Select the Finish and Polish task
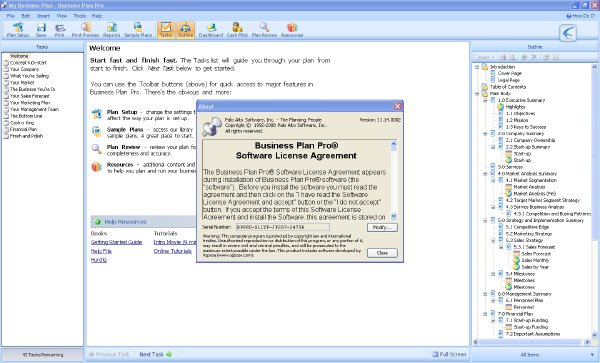 26,136
